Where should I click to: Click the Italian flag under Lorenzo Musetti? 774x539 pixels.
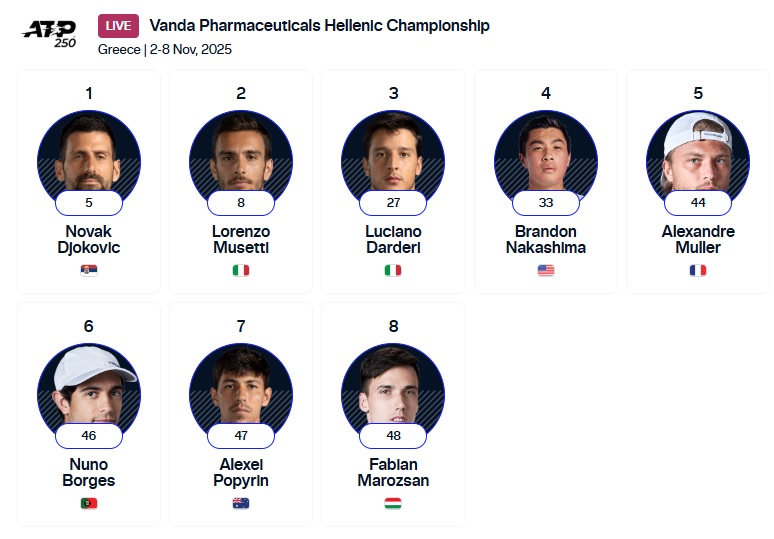point(241,270)
